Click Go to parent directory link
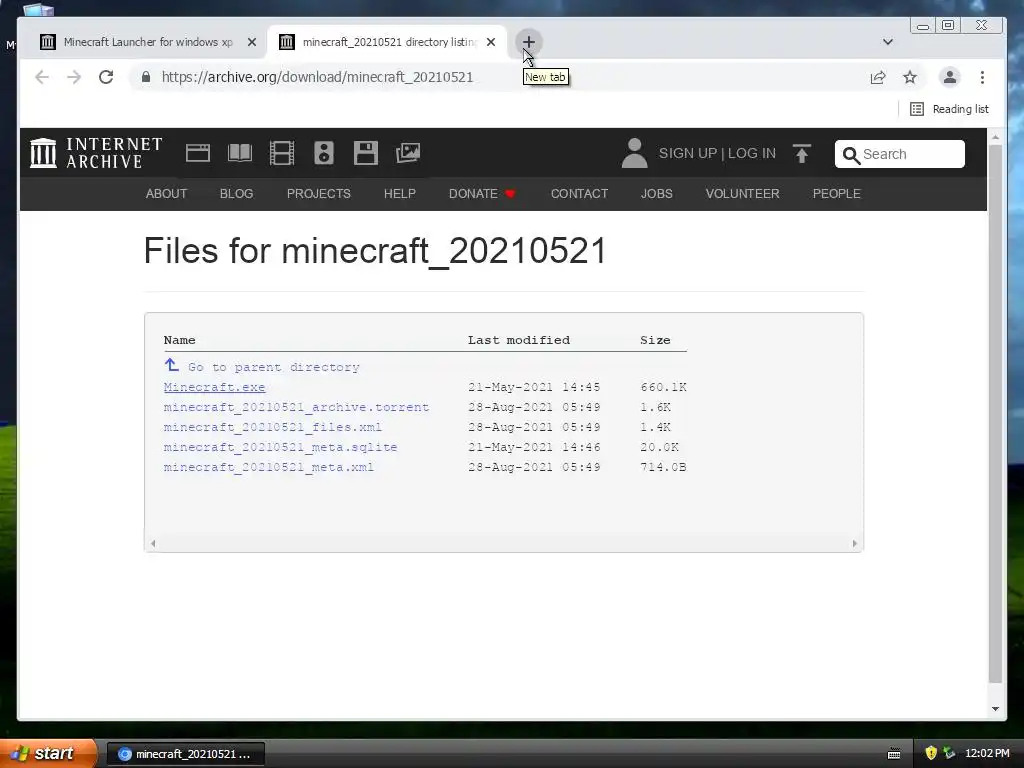 [274, 368]
